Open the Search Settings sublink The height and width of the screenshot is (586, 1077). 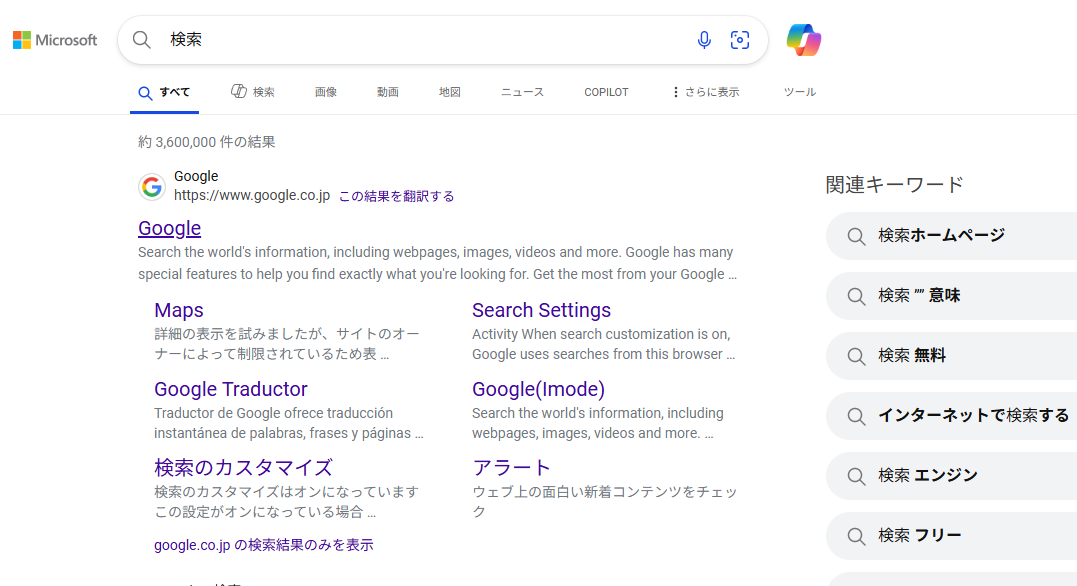(541, 310)
